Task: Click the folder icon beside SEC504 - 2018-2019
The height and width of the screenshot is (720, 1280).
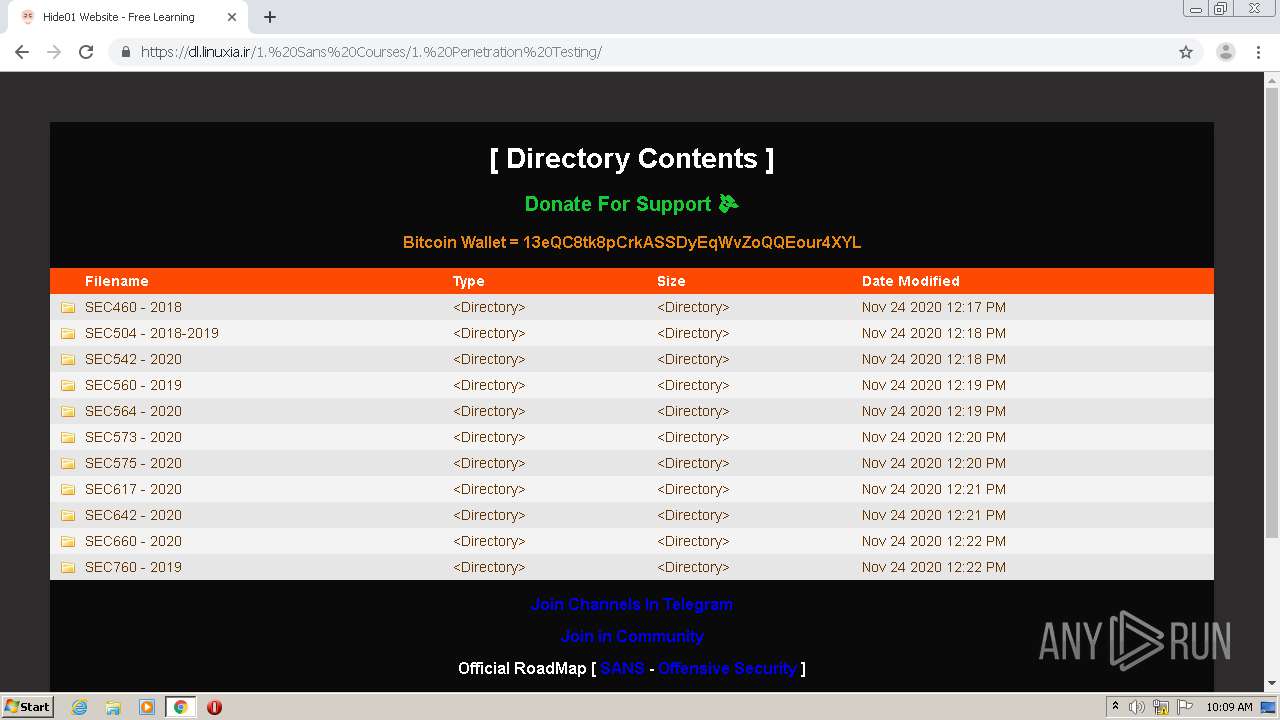Action: tap(68, 333)
